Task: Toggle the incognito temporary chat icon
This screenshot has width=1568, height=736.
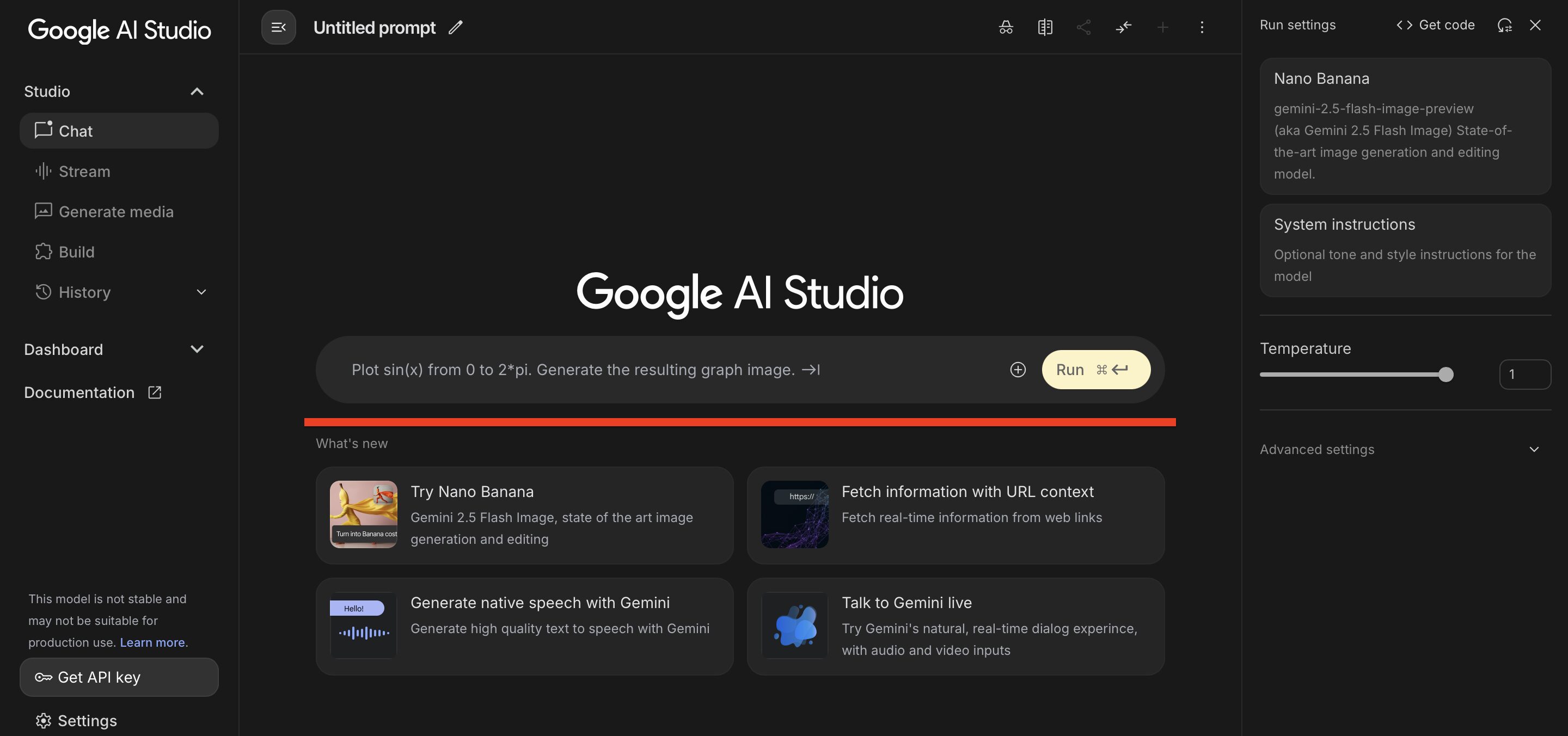Action: (x=1006, y=27)
